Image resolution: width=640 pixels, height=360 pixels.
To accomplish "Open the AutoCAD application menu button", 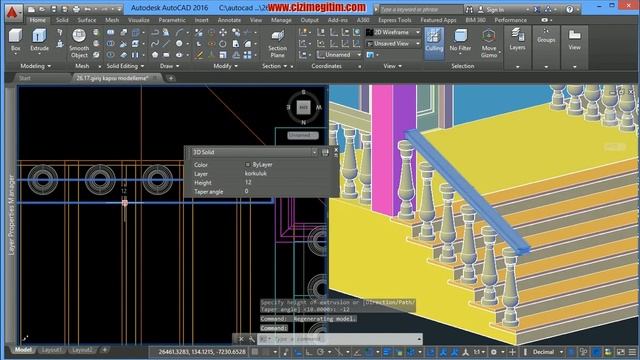I will (x=13, y=12).
